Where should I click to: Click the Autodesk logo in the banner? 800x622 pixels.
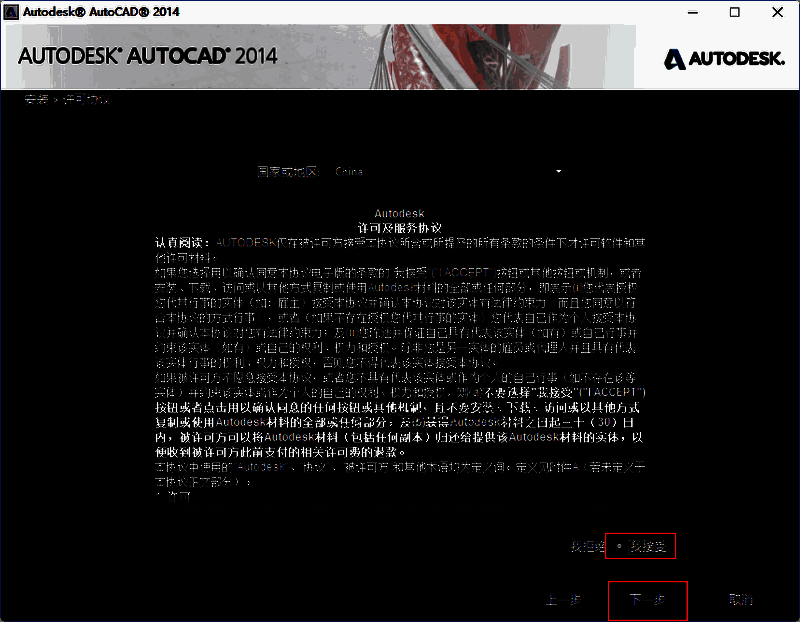724,59
